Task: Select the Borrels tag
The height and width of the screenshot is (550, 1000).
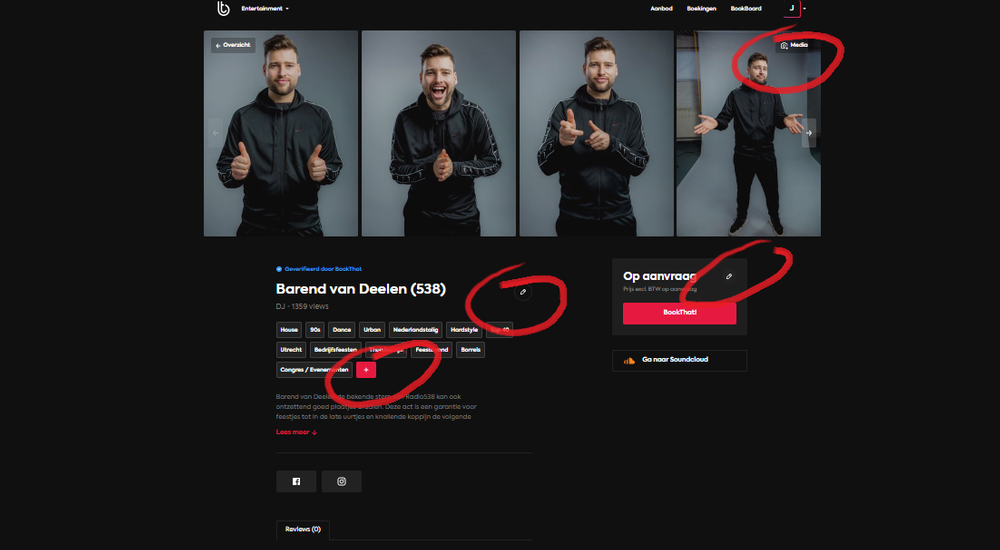Action: [x=471, y=350]
